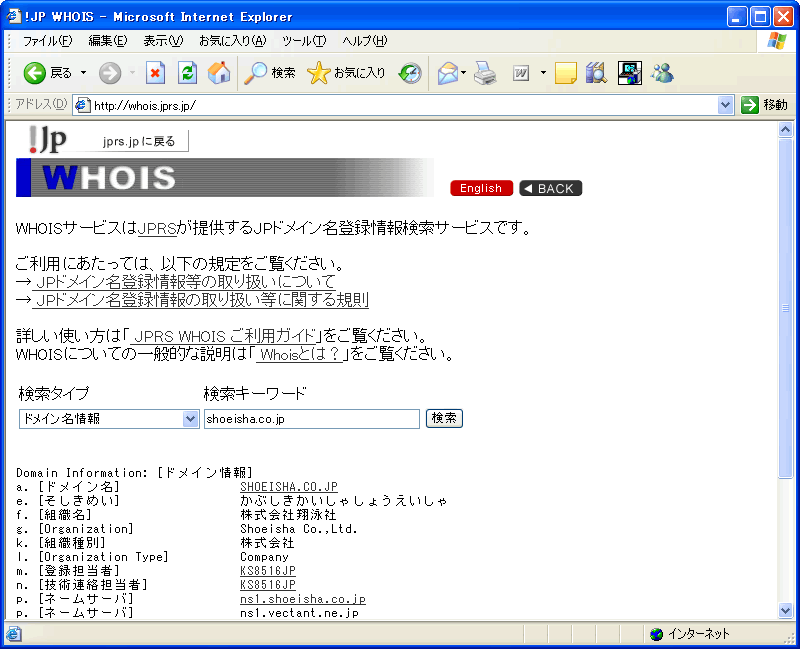Viewport: 800px width, 649px height.
Task: Expand the 検索タイプ dropdown
Action: [x=190, y=419]
